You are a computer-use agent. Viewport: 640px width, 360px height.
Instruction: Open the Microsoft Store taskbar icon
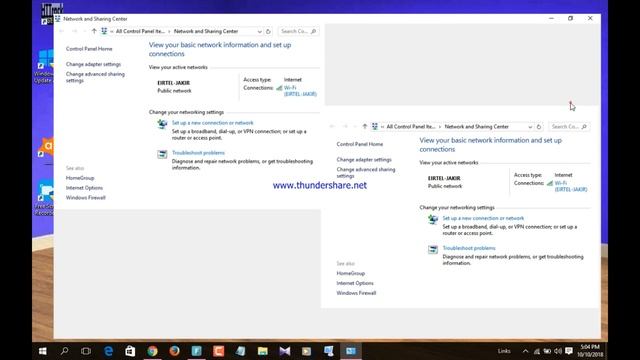tap(130, 351)
